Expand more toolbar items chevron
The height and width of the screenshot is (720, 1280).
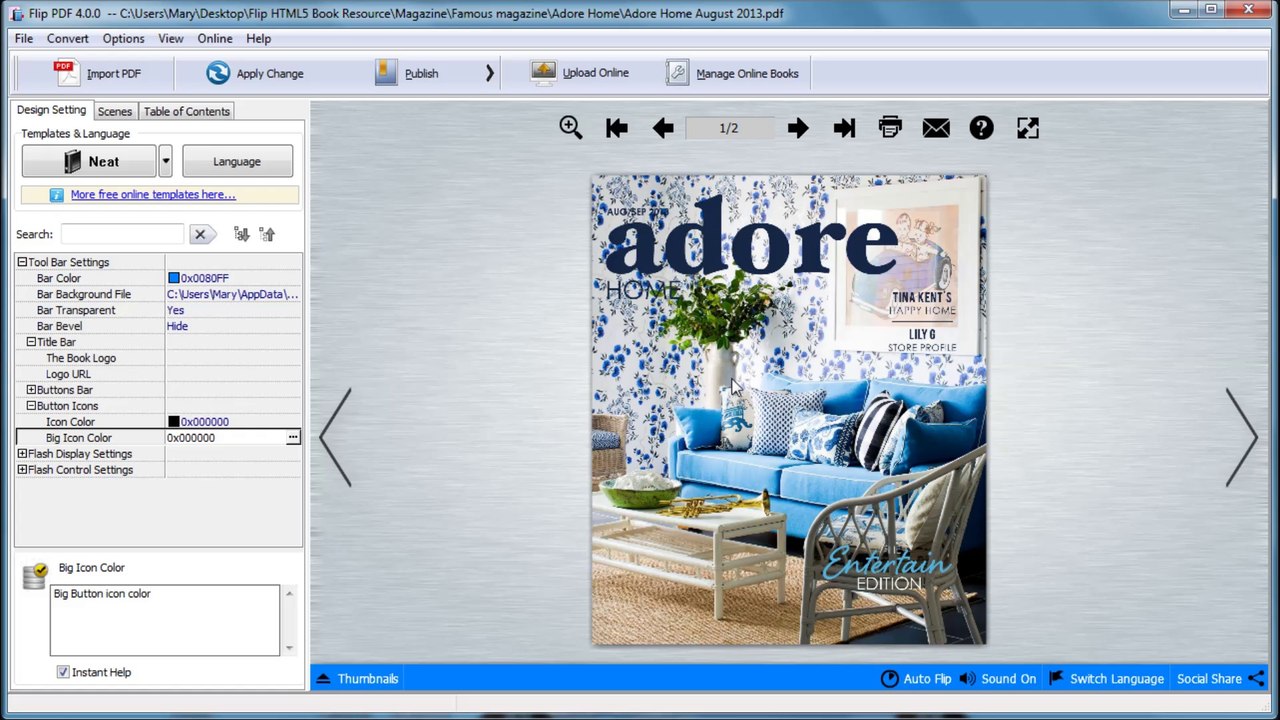point(490,73)
